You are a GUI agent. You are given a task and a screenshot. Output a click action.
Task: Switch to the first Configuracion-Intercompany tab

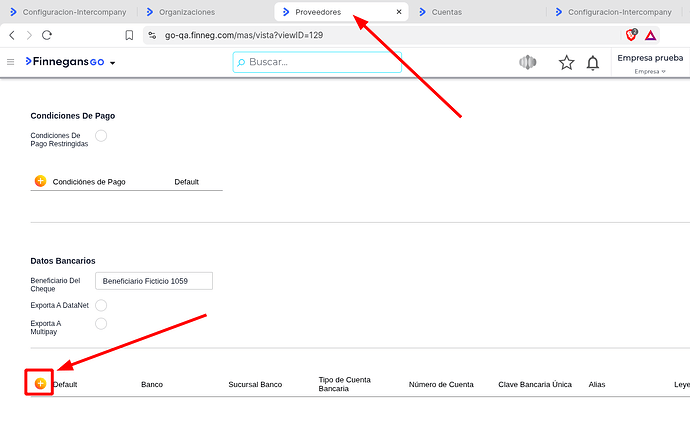click(x=69, y=12)
